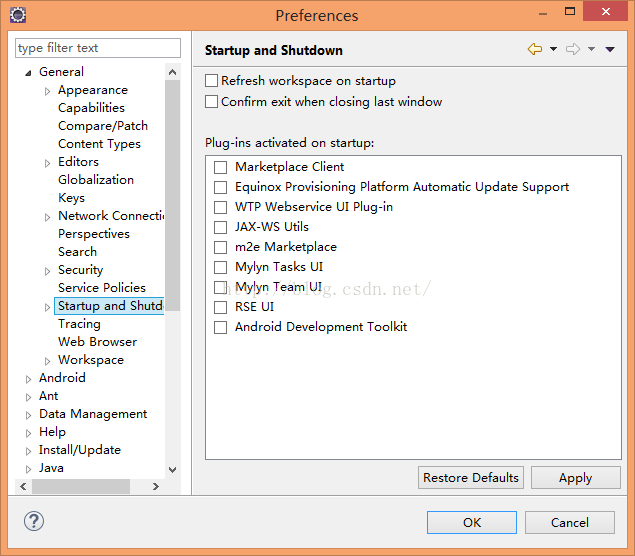Expand the Editors tree node
The width and height of the screenshot is (635, 556).
(x=47, y=163)
